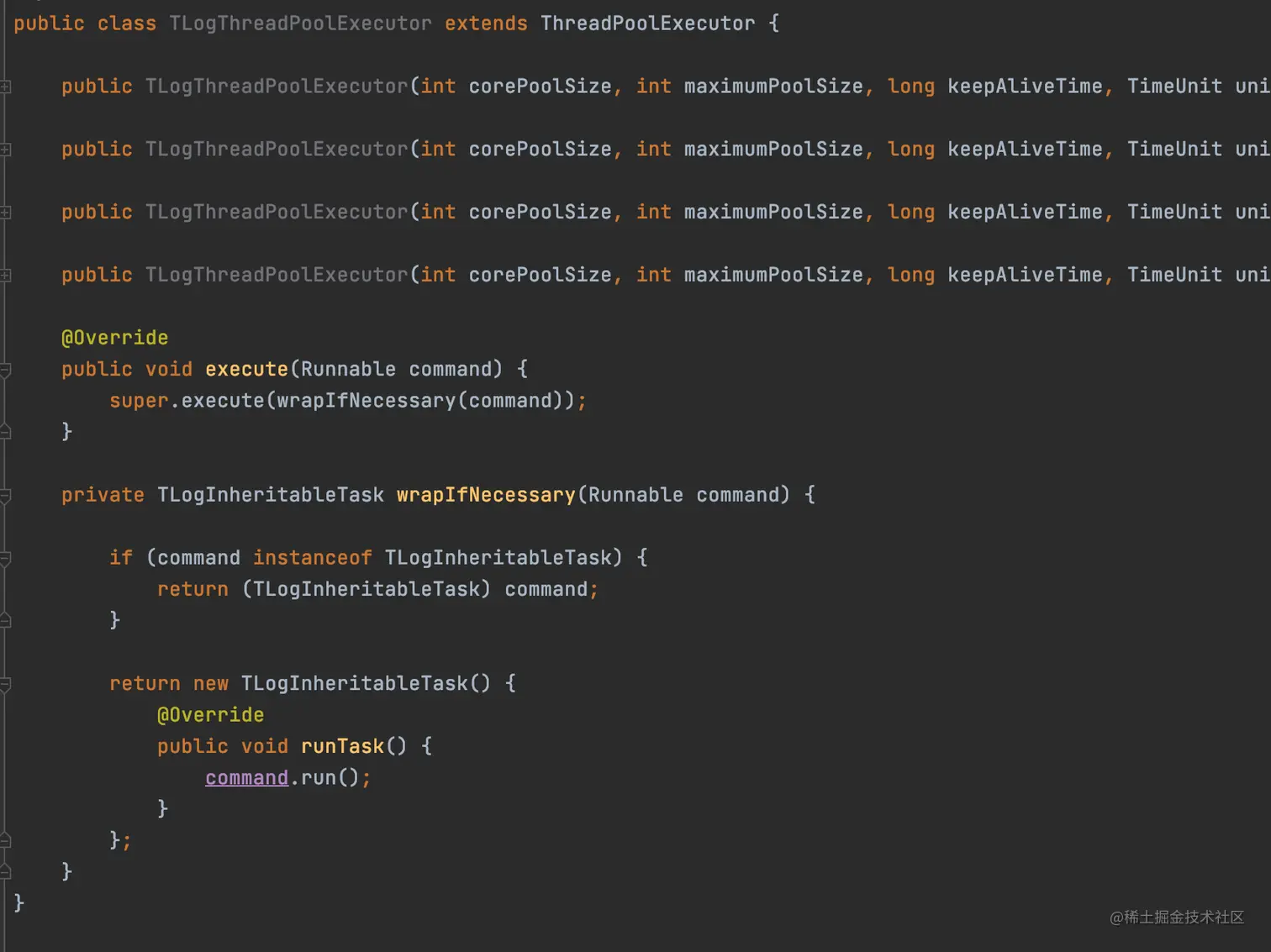Click the @Override annotation above execute

tap(114, 338)
